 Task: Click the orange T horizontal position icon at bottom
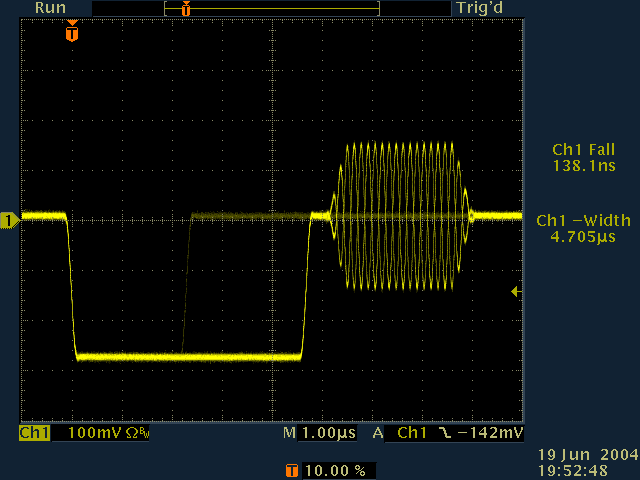[291, 470]
